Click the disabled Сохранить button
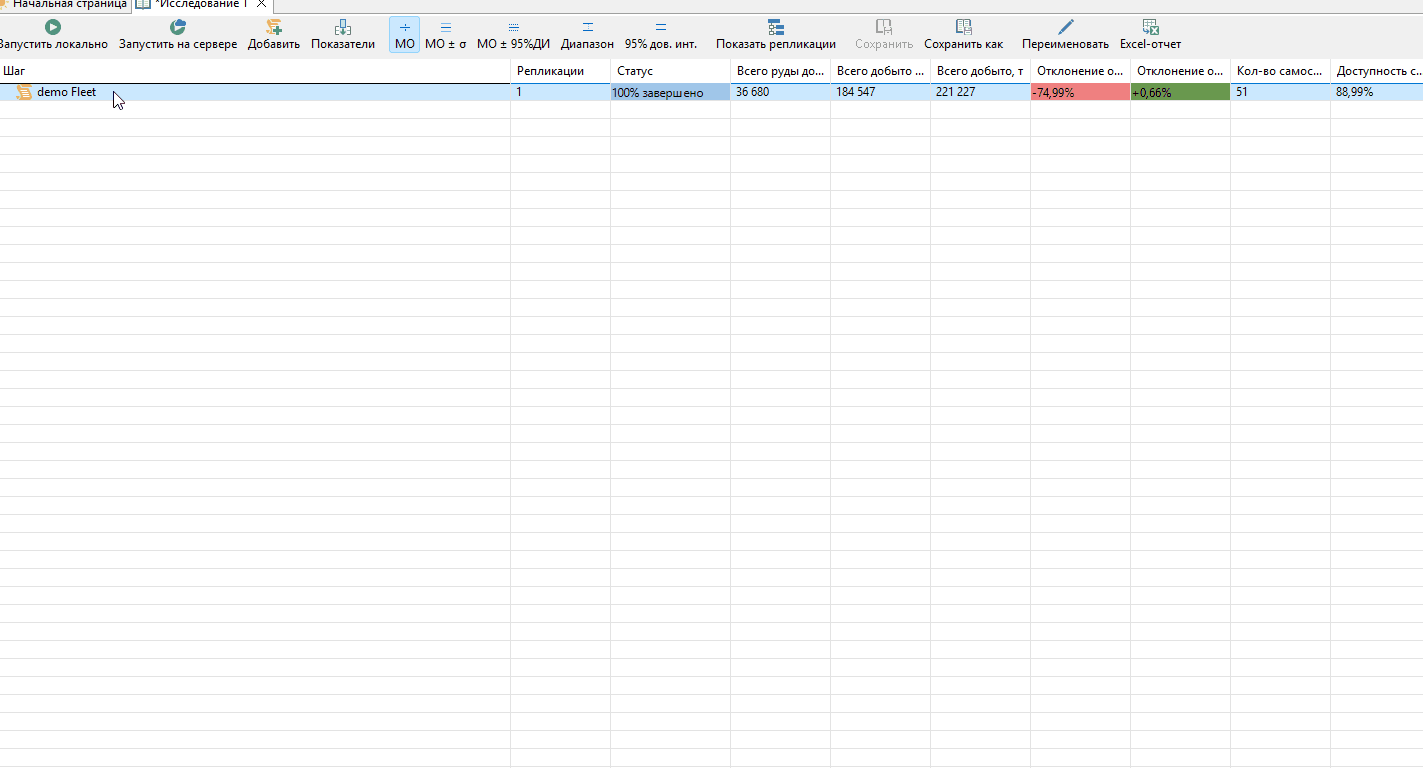Screen dimensions: 1423x768 coord(884,35)
